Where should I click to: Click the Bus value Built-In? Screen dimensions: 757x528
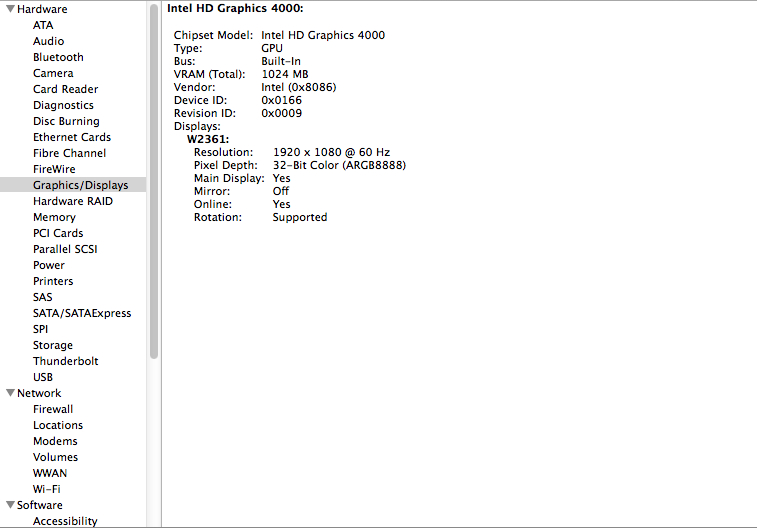[281, 61]
